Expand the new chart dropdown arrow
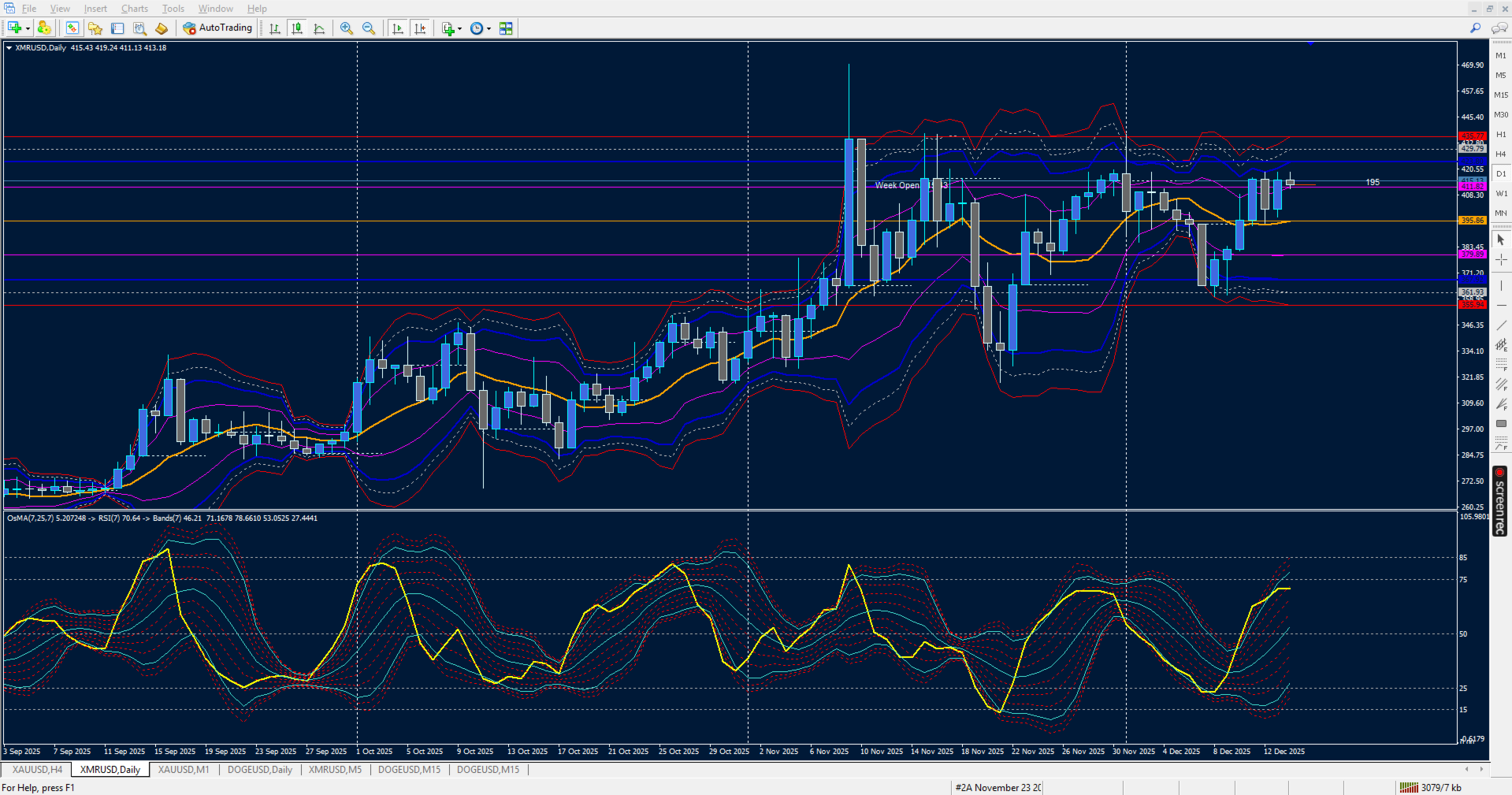This screenshot has height=795, width=1512. coord(28,28)
